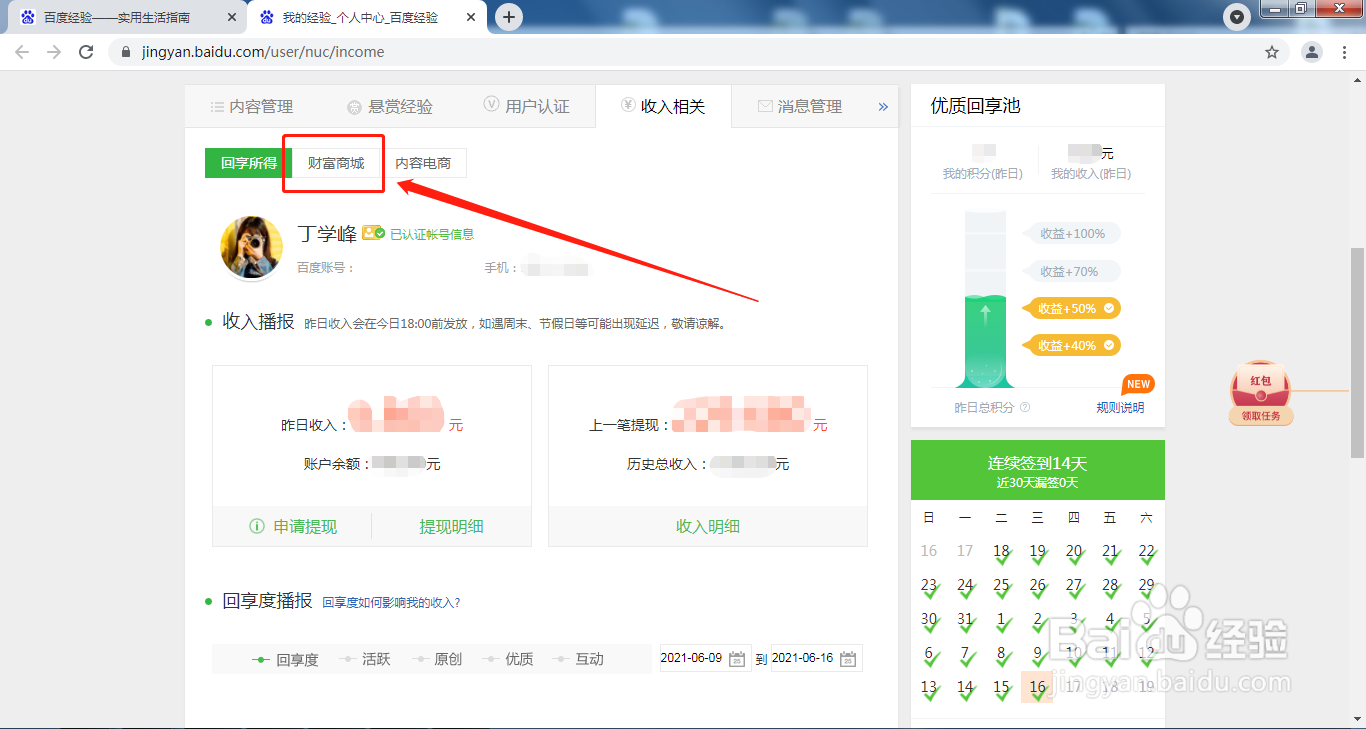Click the site lock icon in address bar
The image size is (1366, 729).
pos(125,52)
